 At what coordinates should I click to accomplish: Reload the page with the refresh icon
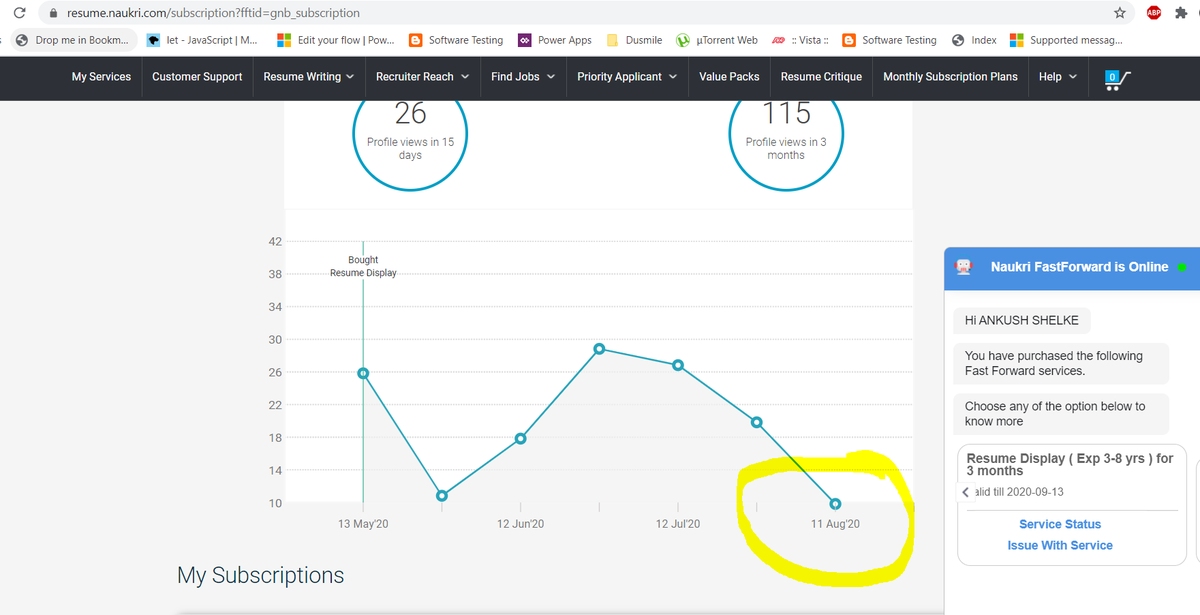click(x=18, y=13)
